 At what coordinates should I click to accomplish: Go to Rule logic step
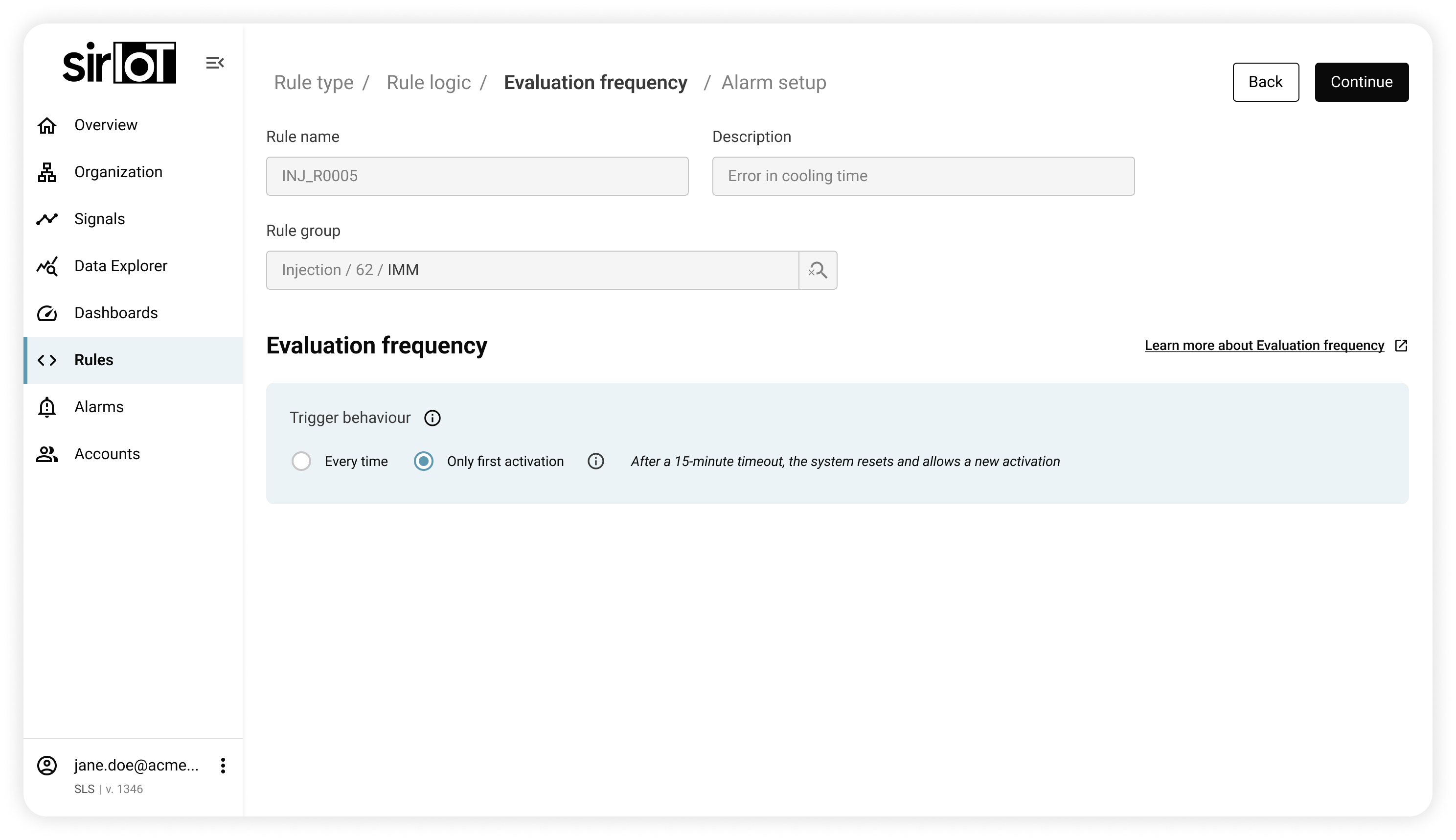point(428,83)
